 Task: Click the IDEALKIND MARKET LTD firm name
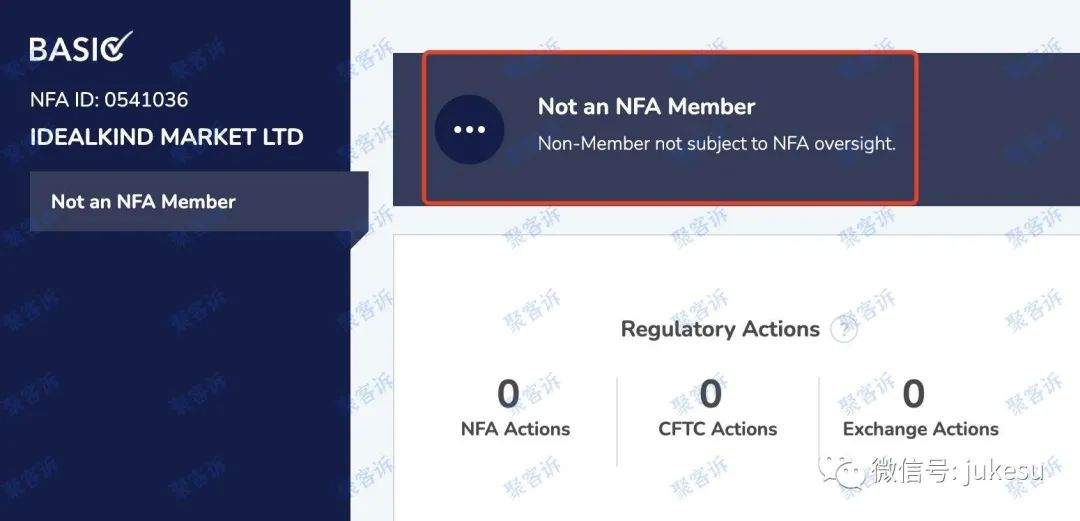(167, 136)
